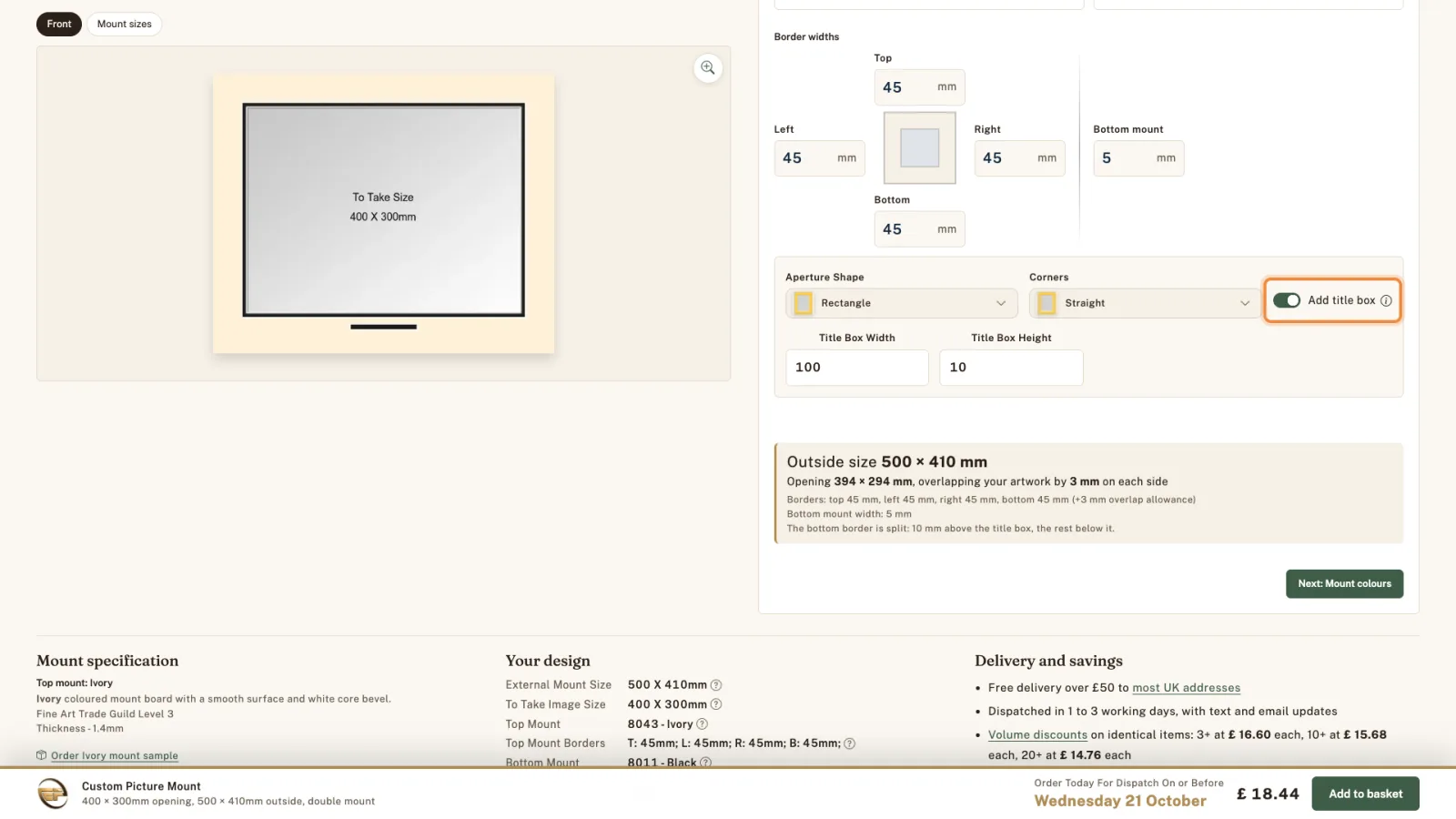Click the Custom Picture Mount product icon

pos(53,794)
